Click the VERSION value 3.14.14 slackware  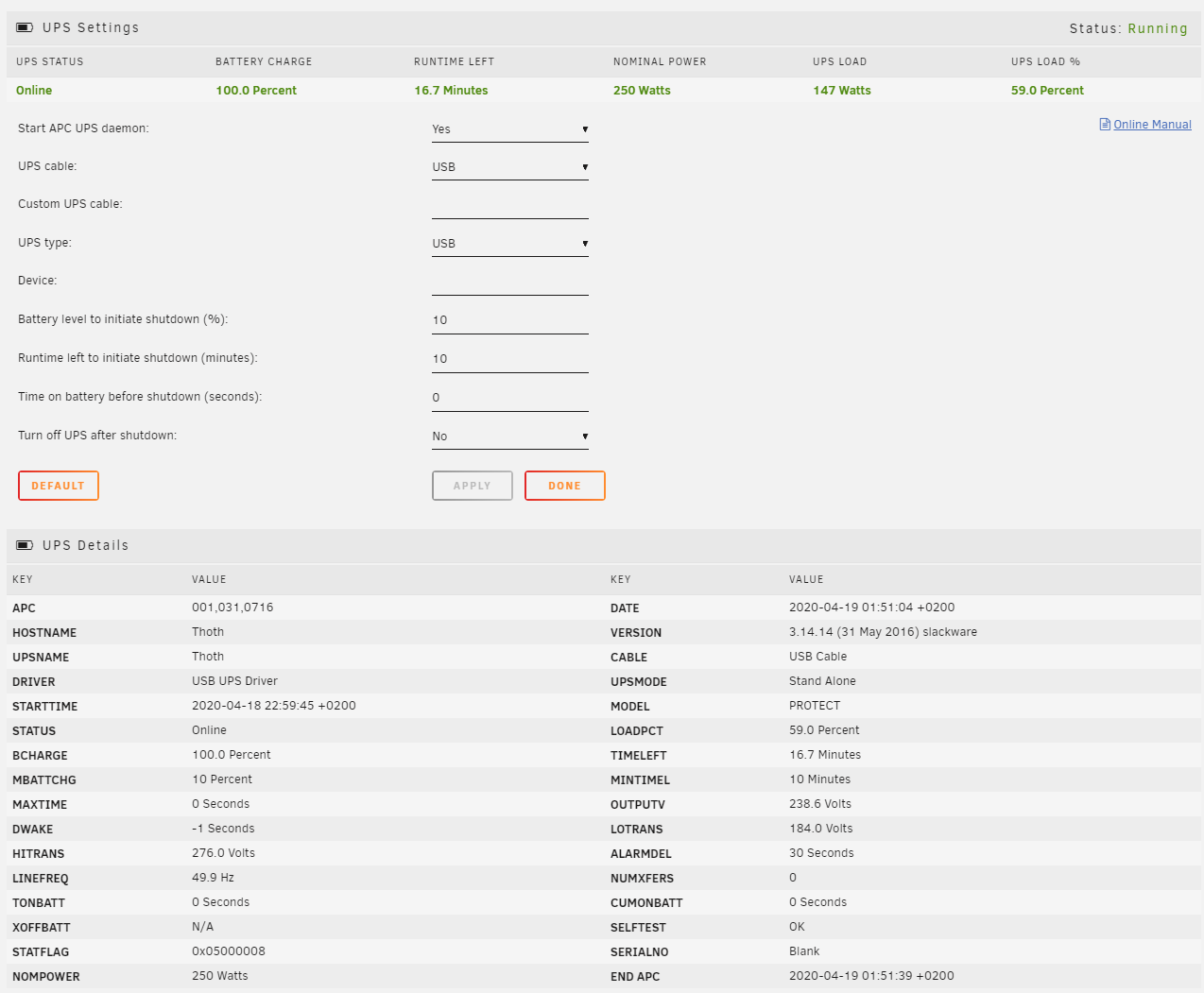[883, 632]
